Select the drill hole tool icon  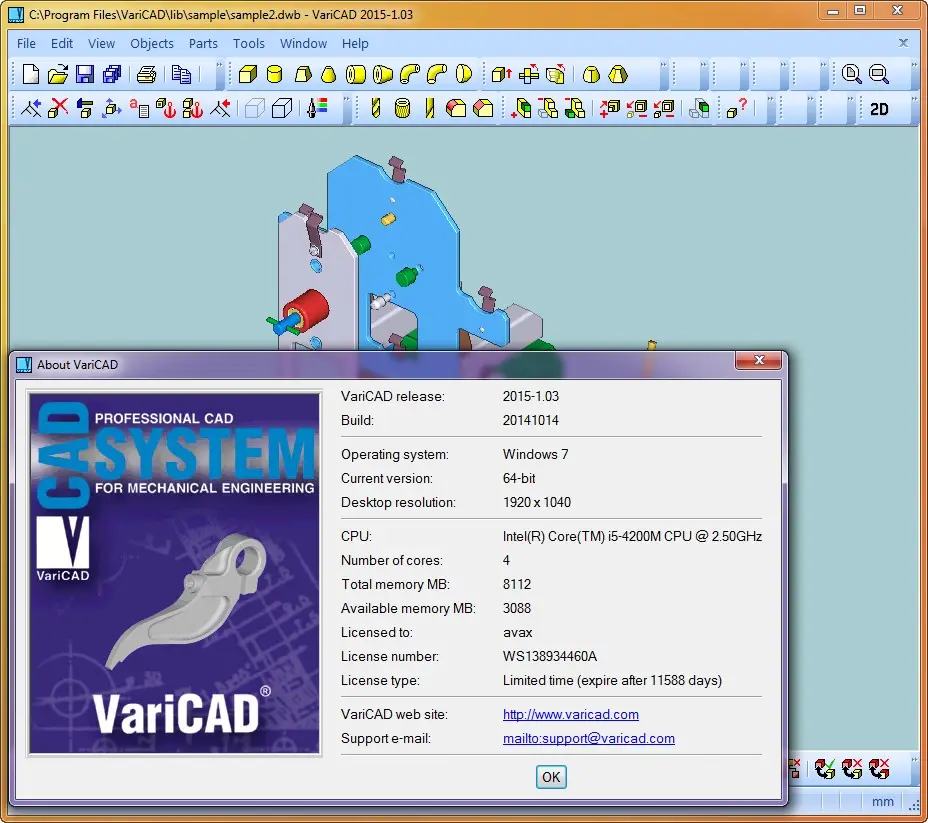(x=376, y=108)
